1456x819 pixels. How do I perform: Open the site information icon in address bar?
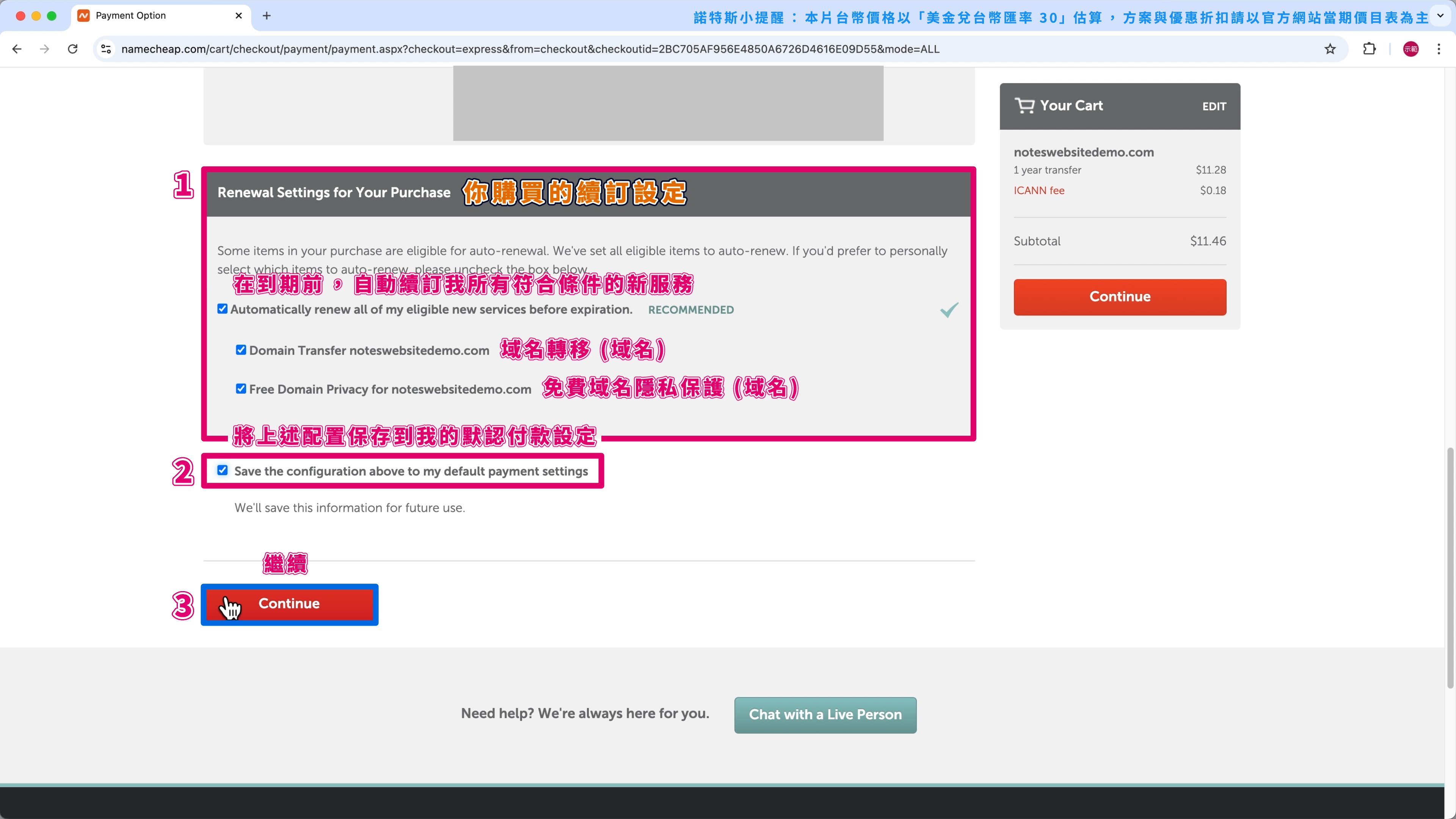[x=106, y=49]
